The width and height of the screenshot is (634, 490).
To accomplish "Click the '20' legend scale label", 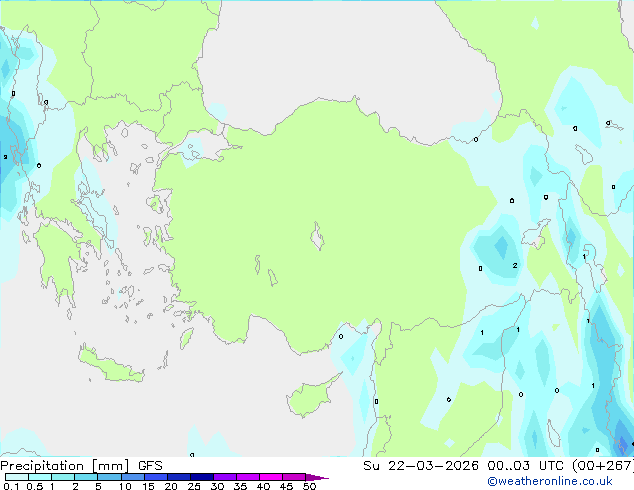I will click(171, 486).
